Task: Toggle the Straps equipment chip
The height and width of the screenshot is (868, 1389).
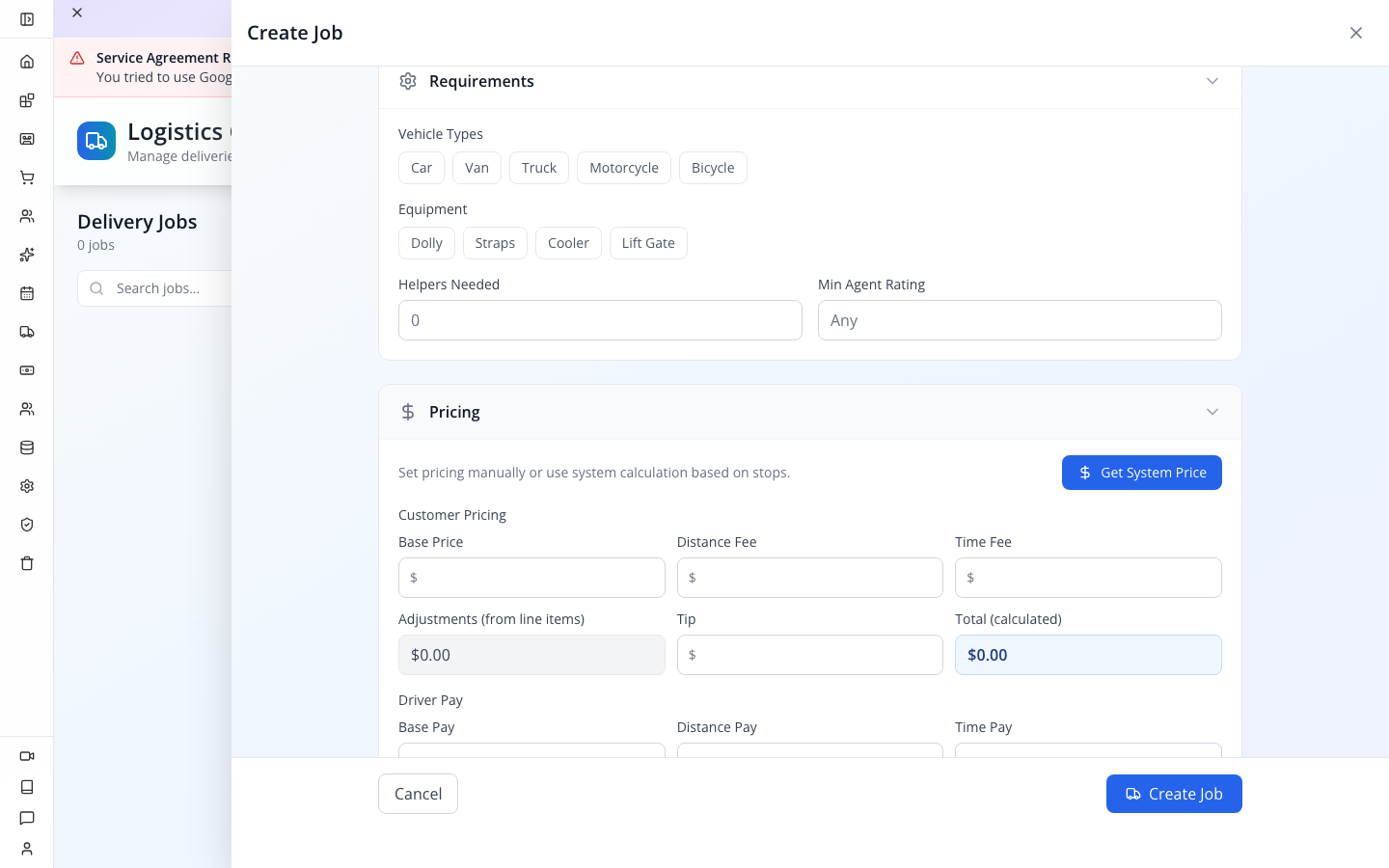Action: pos(495,243)
